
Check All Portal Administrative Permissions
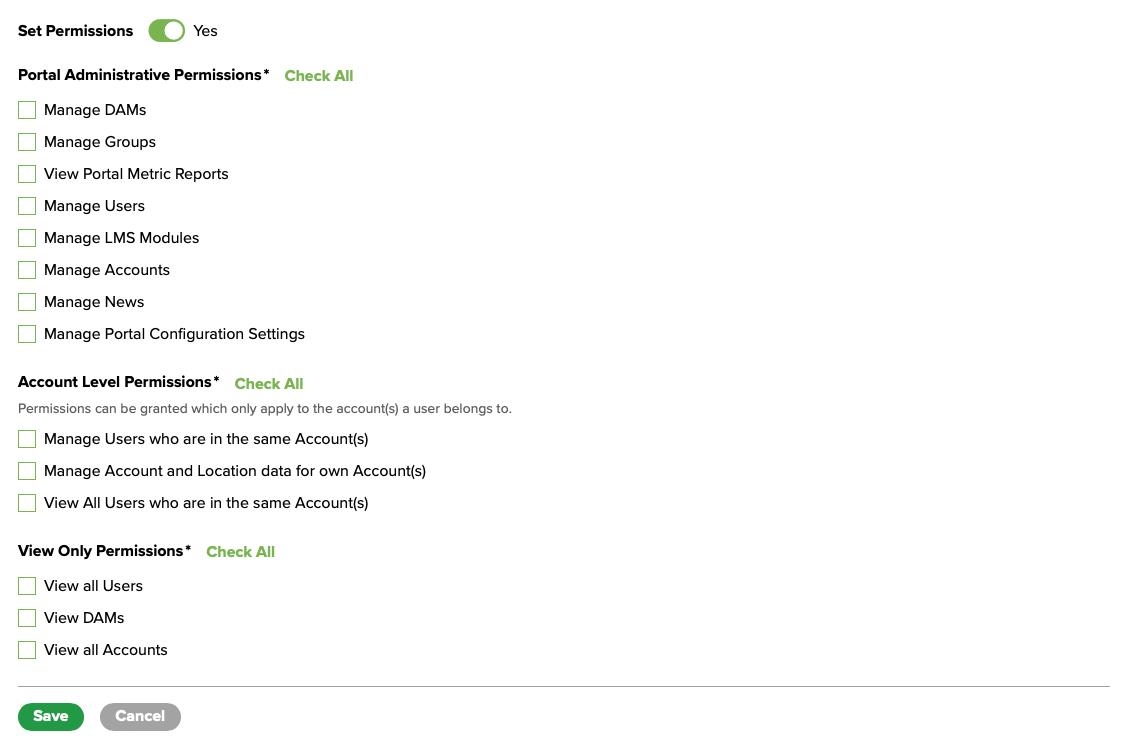coord(319,76)
